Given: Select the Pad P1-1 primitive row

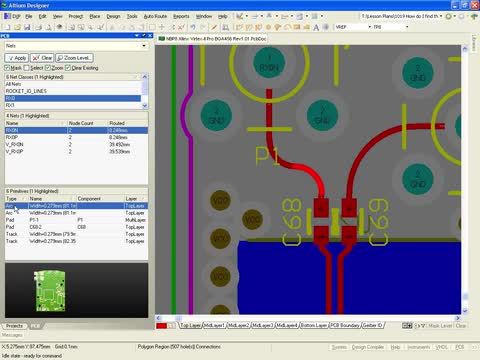Looking at the screenshot, I should [x=76, y=220].
